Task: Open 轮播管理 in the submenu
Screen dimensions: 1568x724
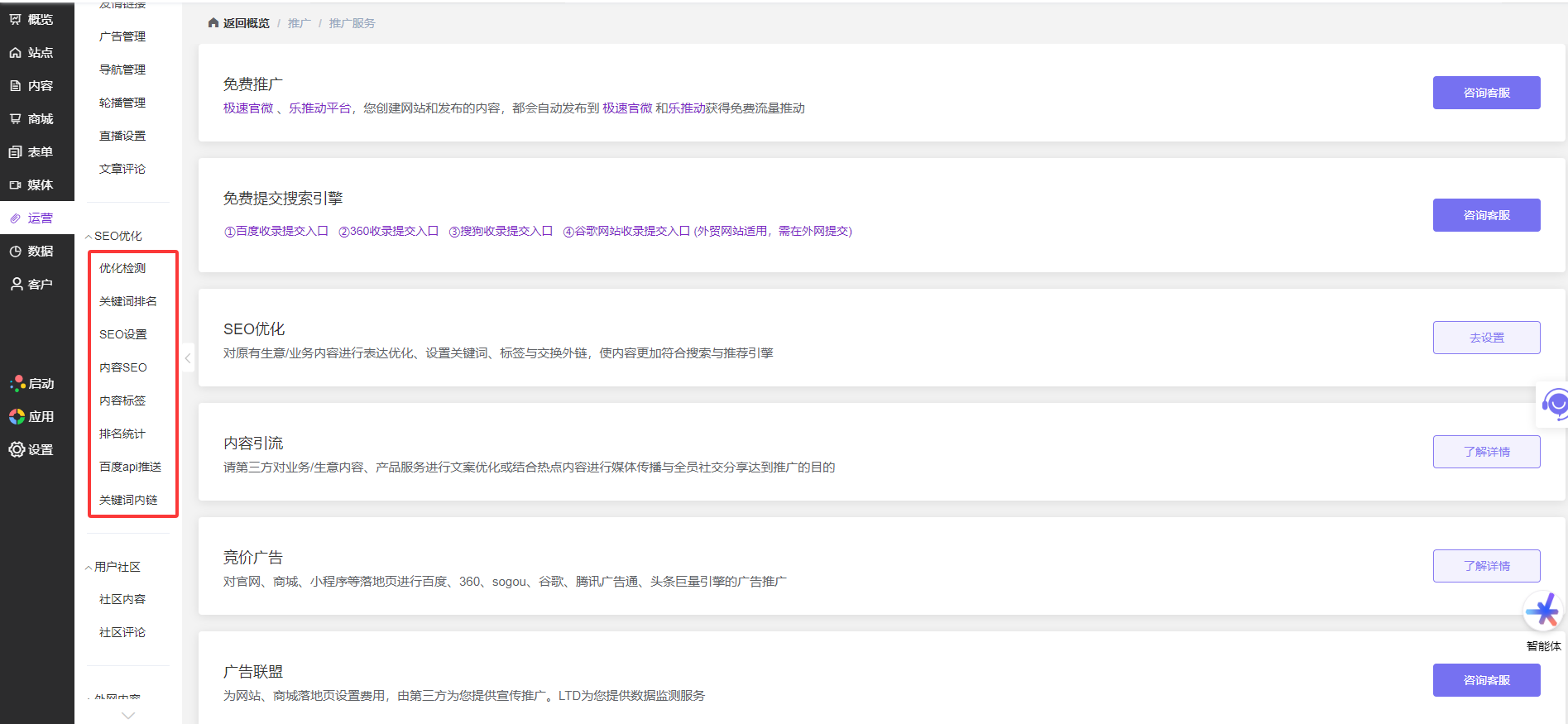Action: tap(122, 103)
